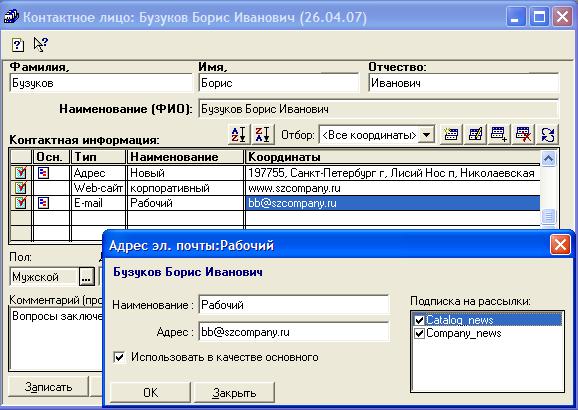The image size is (578, 410).
Task: Click the copy contact row icon
Action: [x=499, y=134]
